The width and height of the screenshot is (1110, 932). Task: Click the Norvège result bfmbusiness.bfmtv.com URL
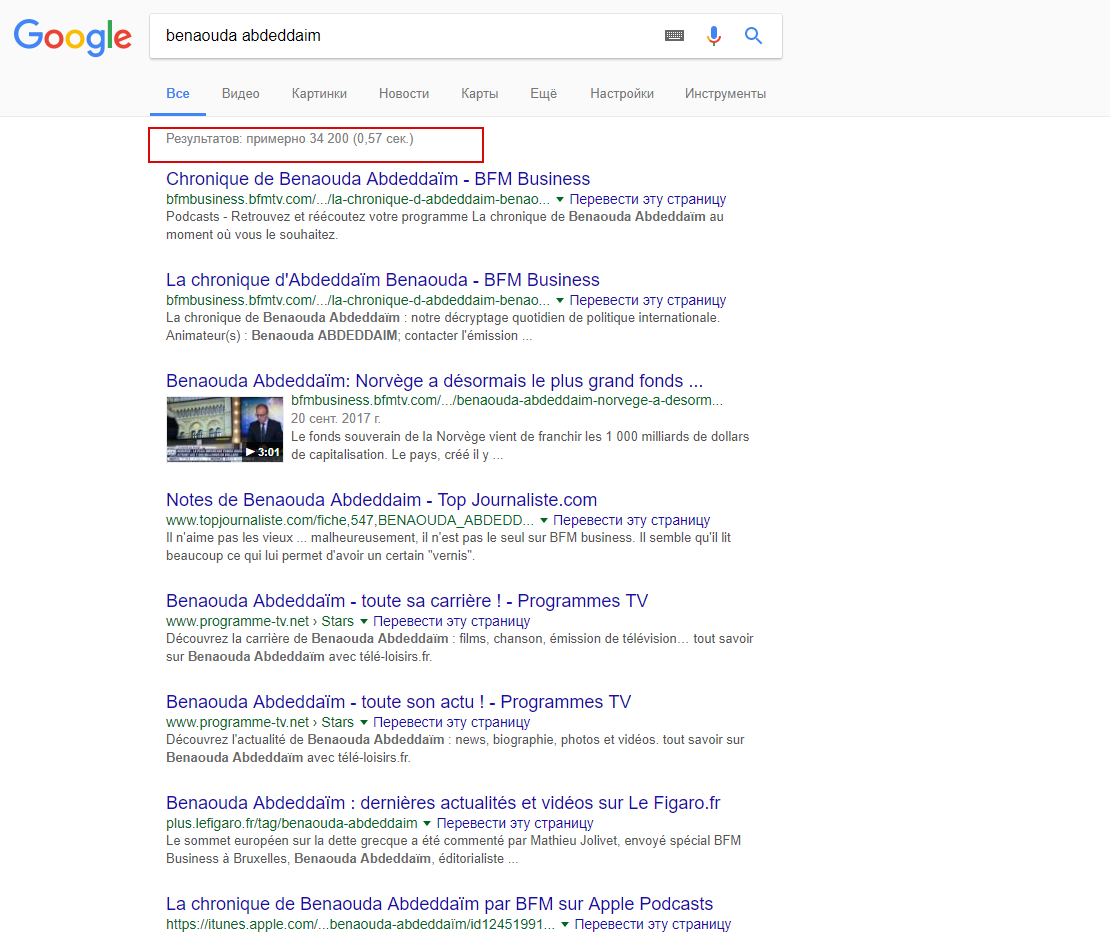(507, 401)
